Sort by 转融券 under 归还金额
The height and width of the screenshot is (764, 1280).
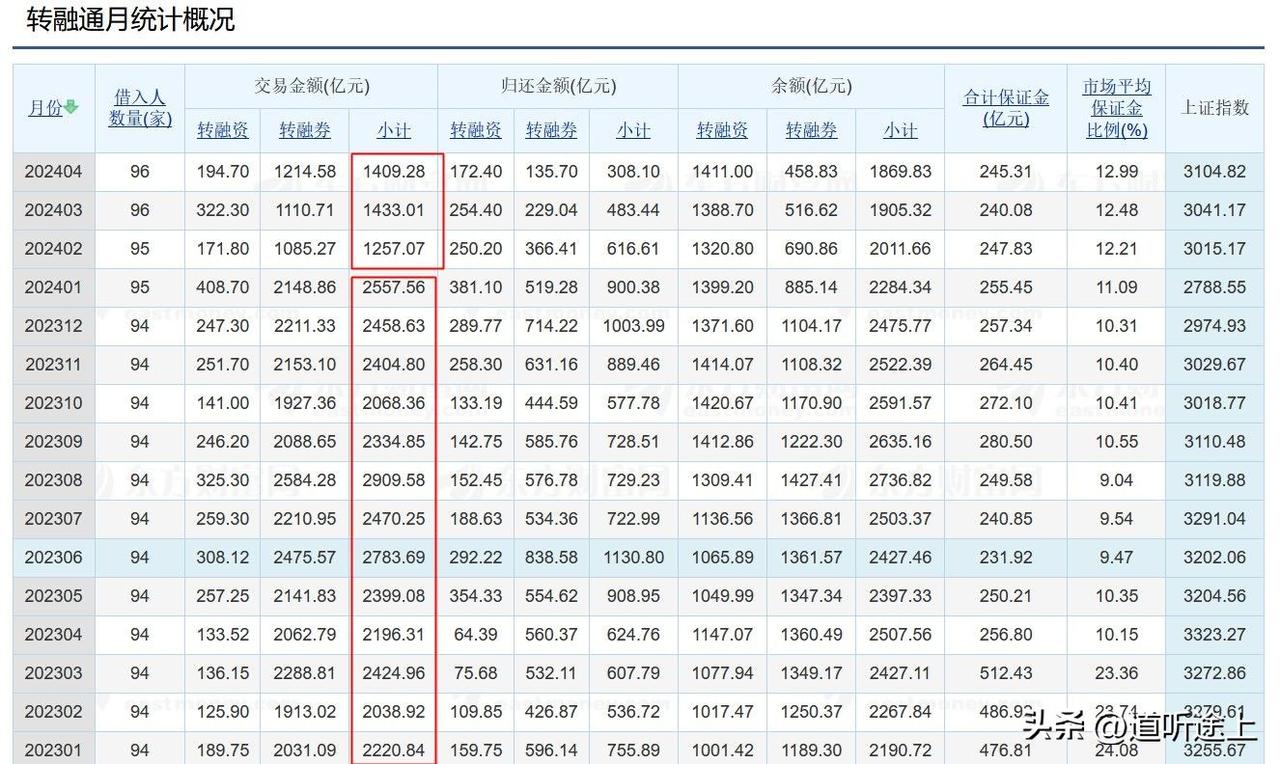click(551, 130)
